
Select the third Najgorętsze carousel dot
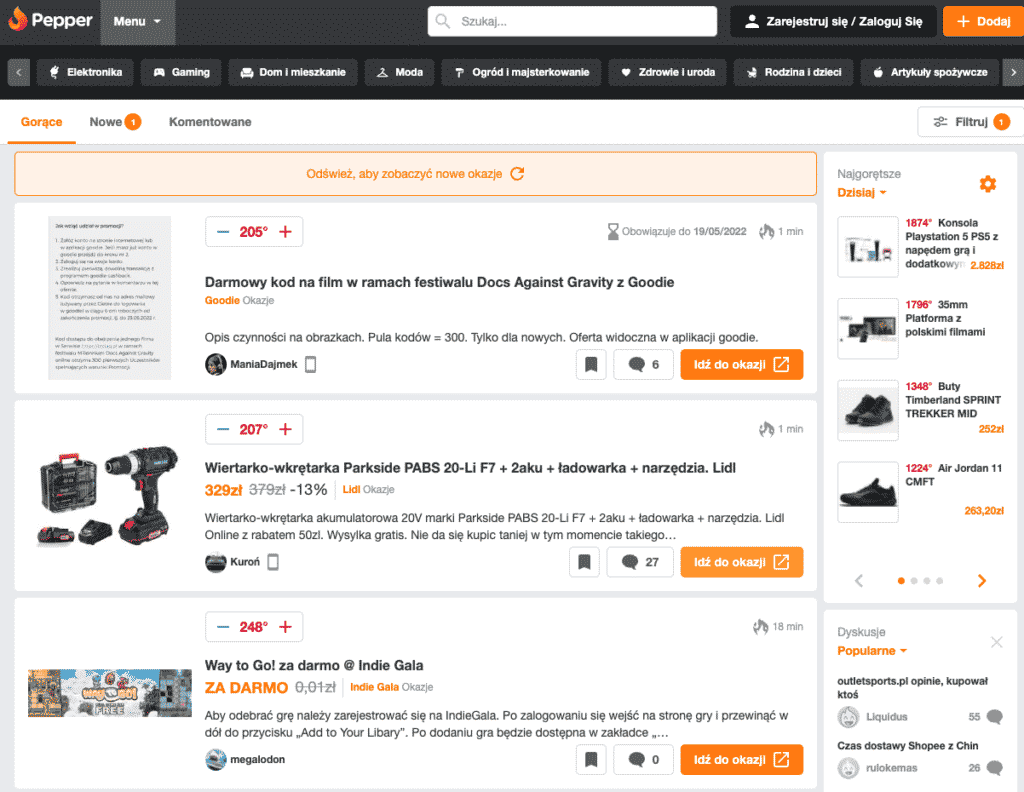(x=927, y=580)
